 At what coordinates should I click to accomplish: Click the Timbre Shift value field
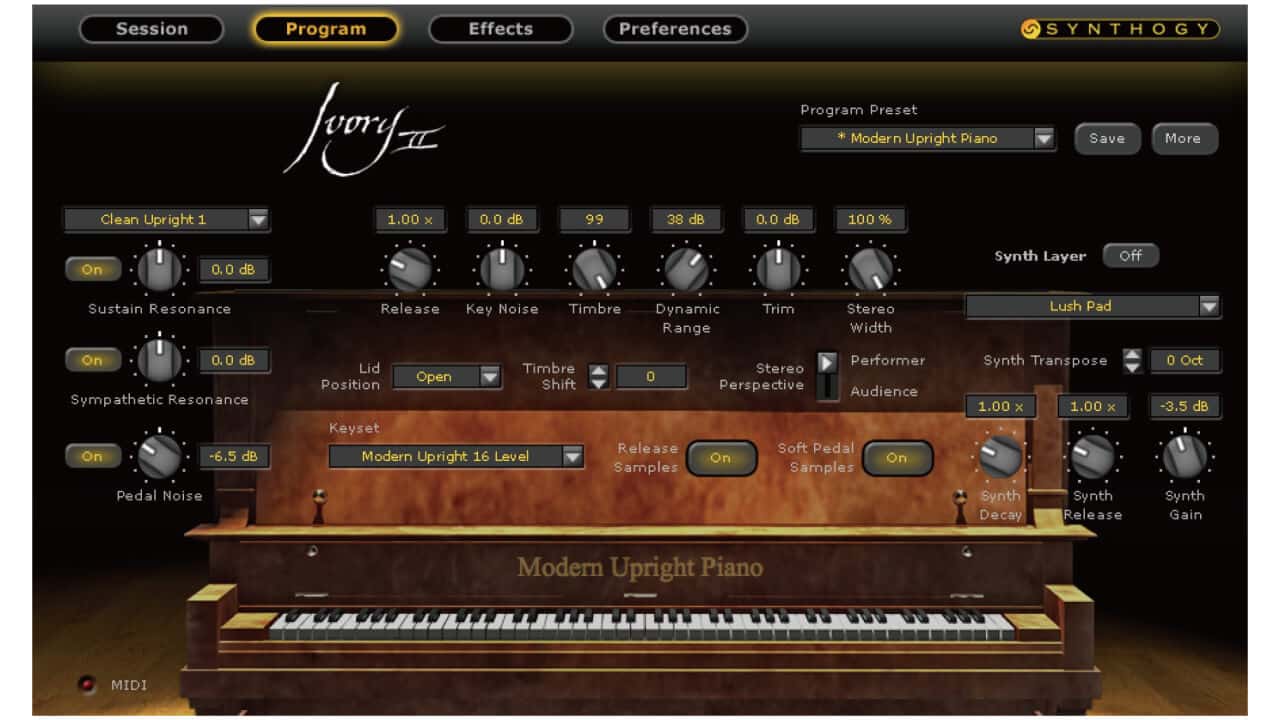tap(651, 377)
